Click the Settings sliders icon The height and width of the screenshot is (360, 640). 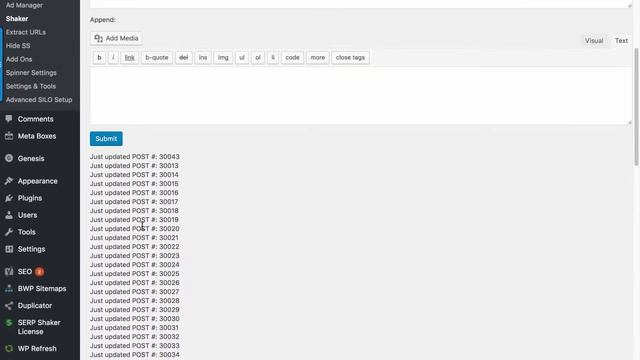(9, 249)
